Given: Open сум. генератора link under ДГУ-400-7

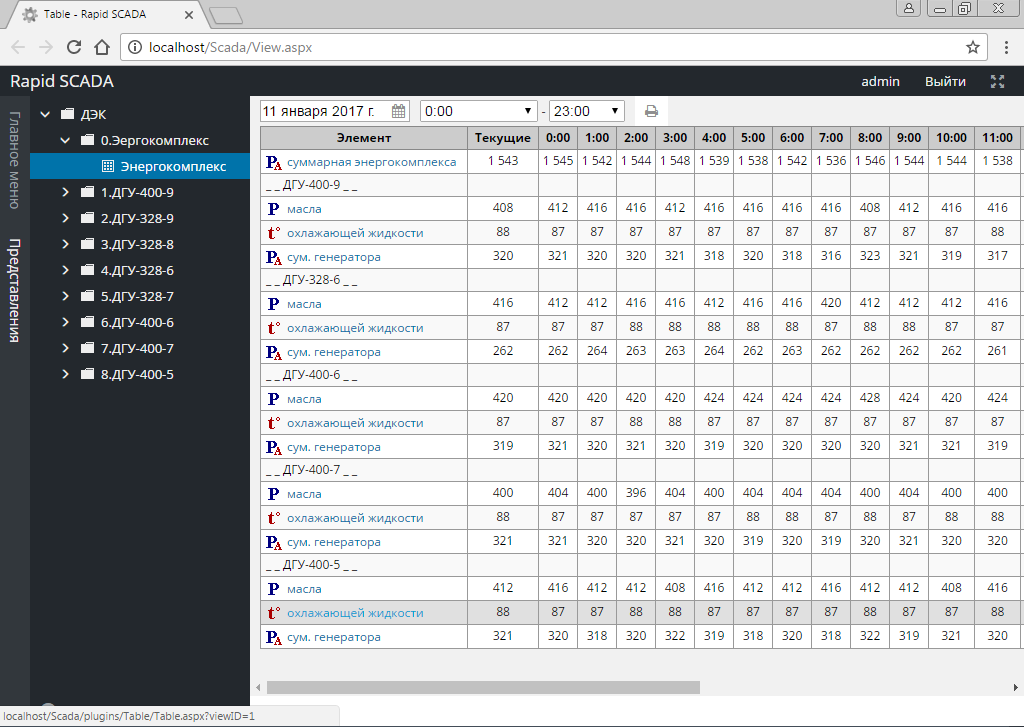Looking at the screenshot, I should (x=334, y=542).
